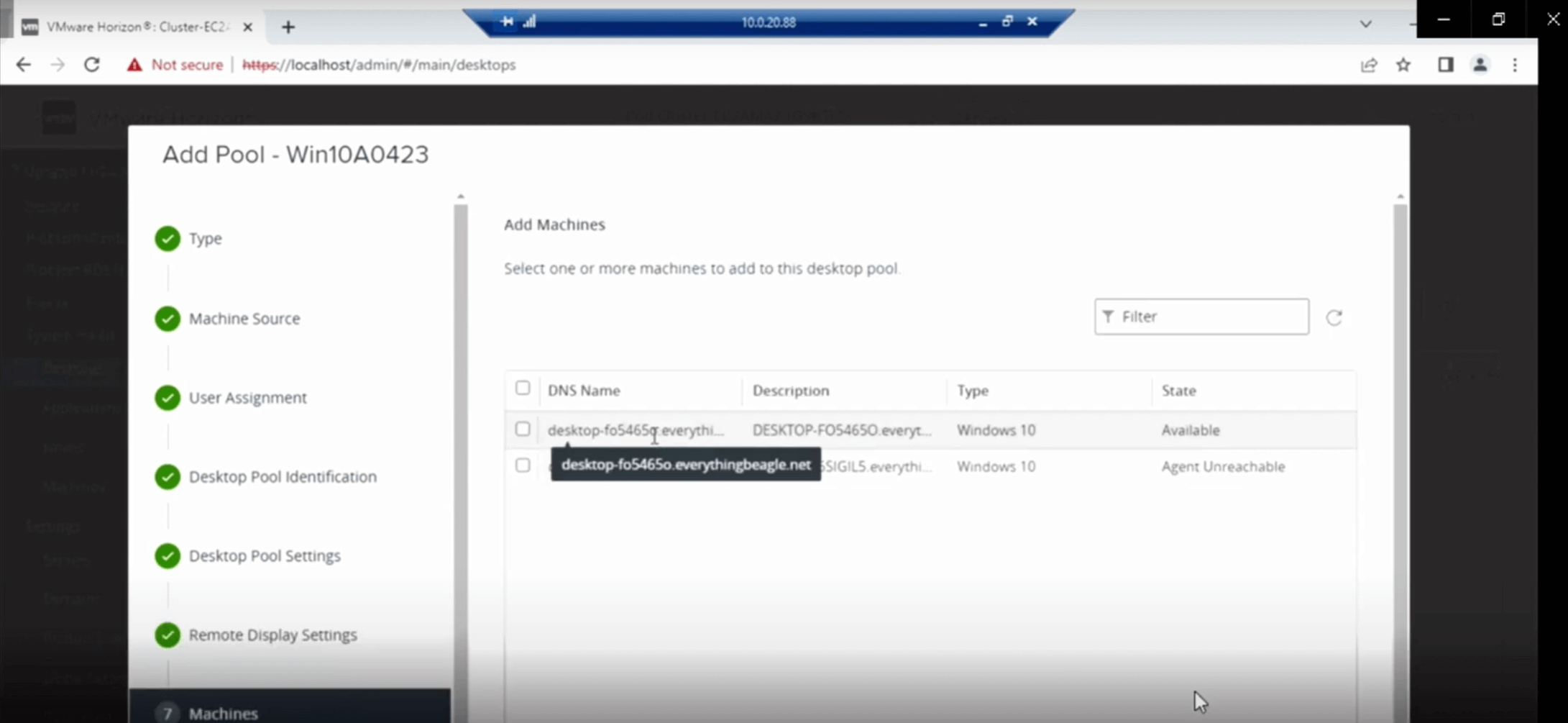The image size is (1568, 723).
Task: Click the browser forward arrow
Action: tap(58, 64)
